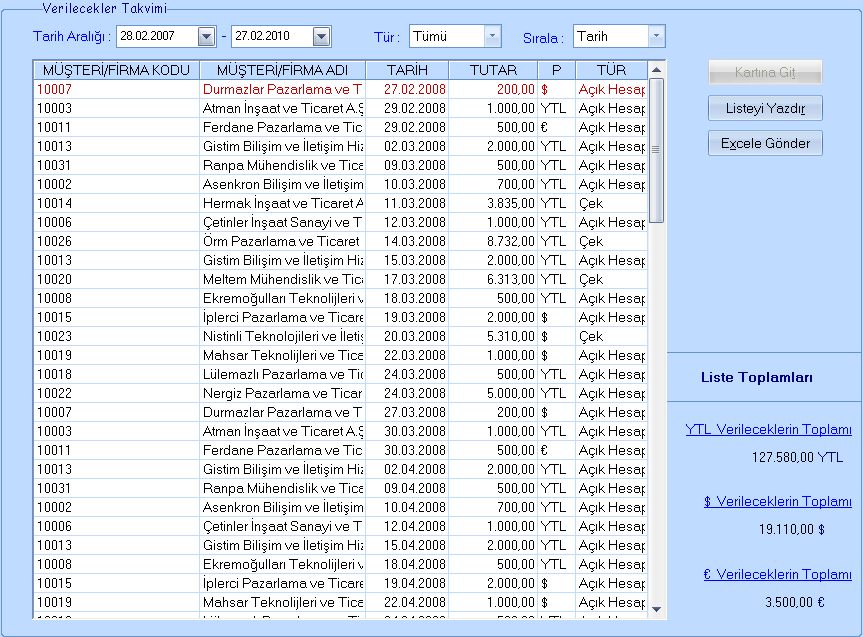Image resolution: width=863 pixels, height=637 pixels.
Task: Click the Nergiz Pazarlama name cell
Action: 282,394
